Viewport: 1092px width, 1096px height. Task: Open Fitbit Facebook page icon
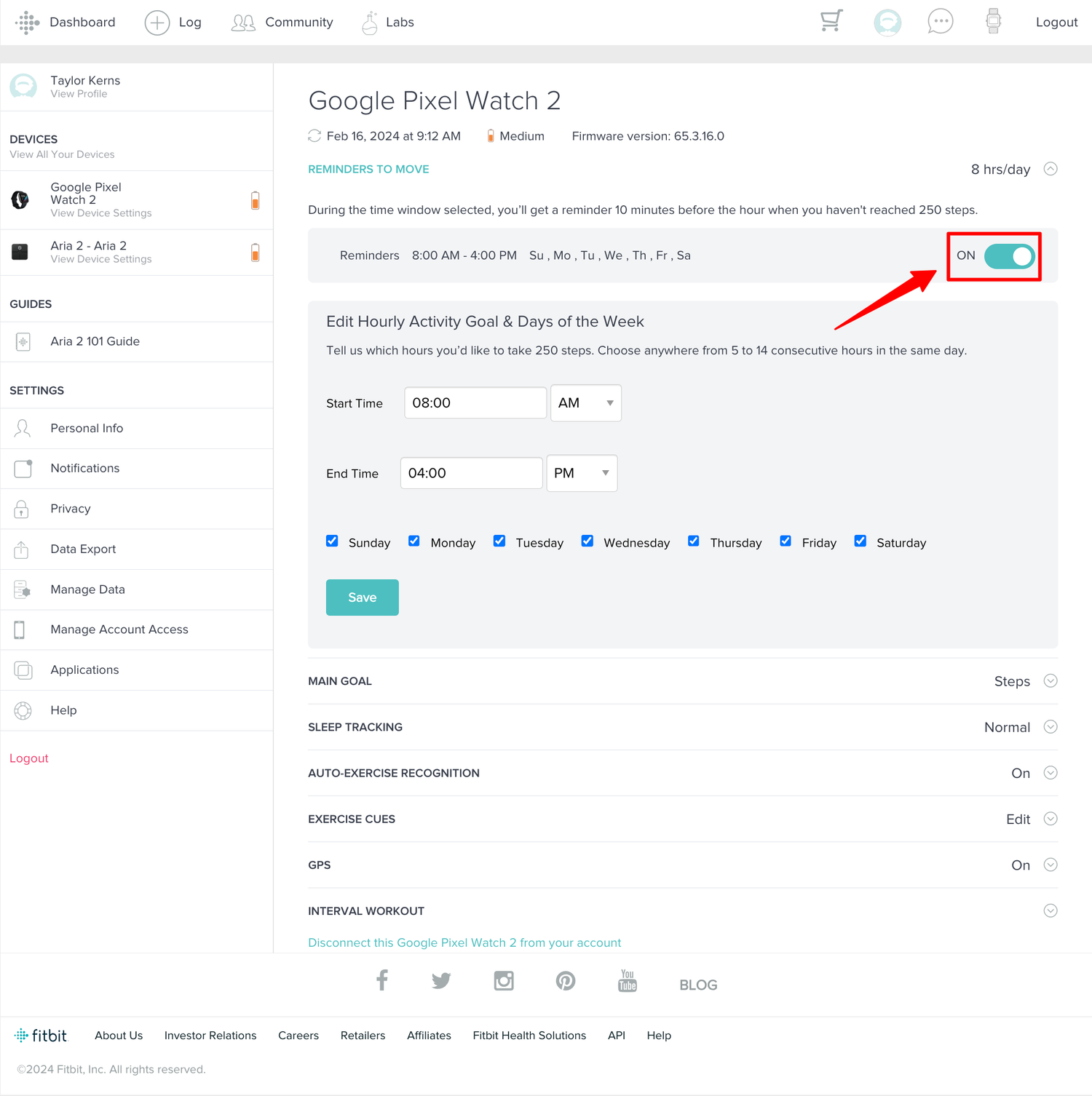381,980
